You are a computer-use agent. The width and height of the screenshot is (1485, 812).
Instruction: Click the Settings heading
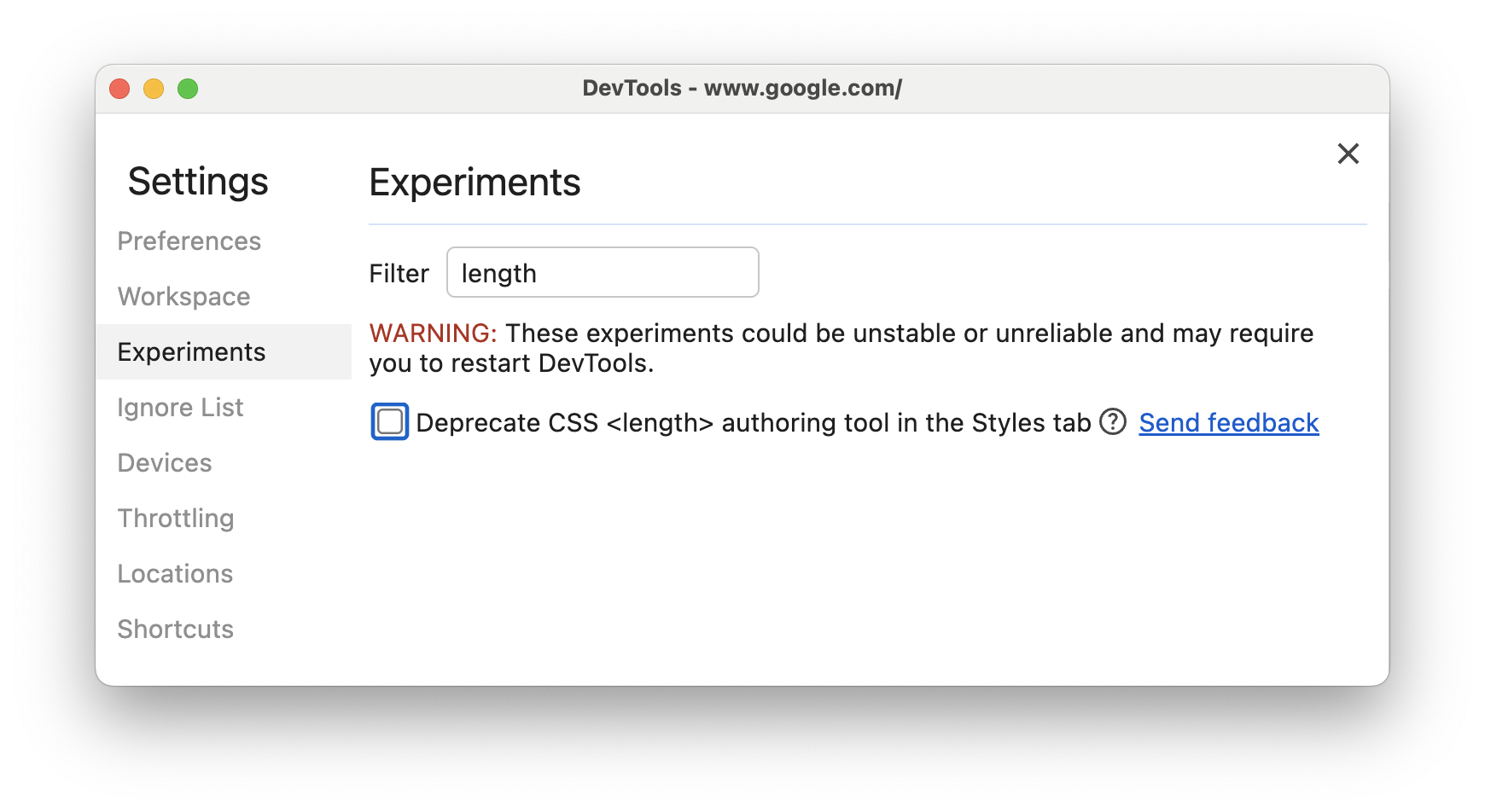click(198, 181)
